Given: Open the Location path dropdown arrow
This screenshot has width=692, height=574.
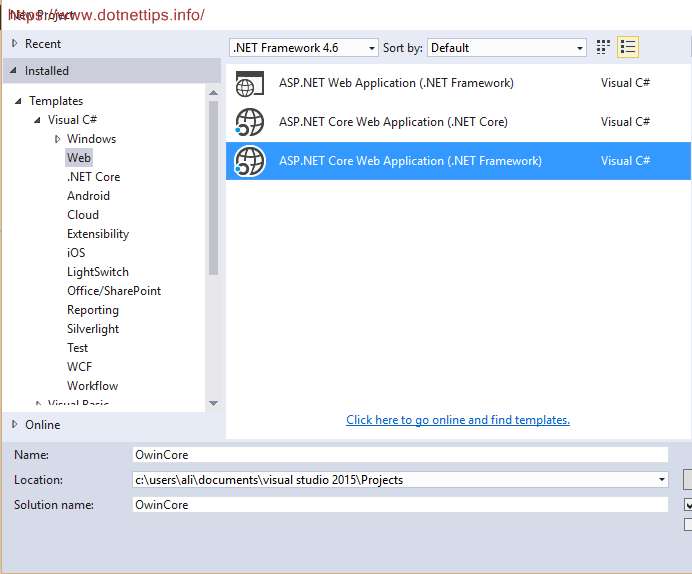Looking at the screenshot, I should (662, 480).
